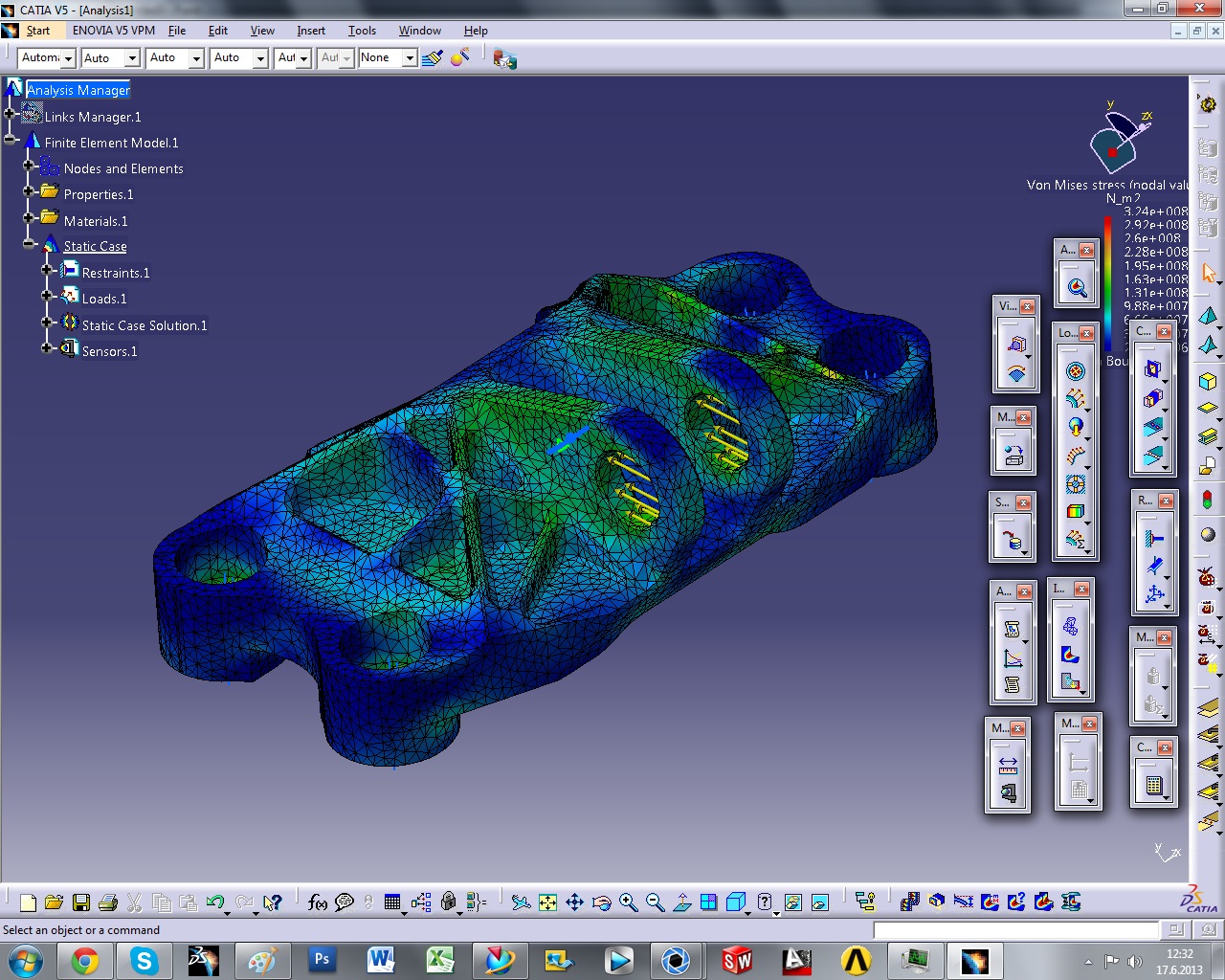Click the Von Mises stress color scale bar
1225x980 pixels.
pos(1108,285)
